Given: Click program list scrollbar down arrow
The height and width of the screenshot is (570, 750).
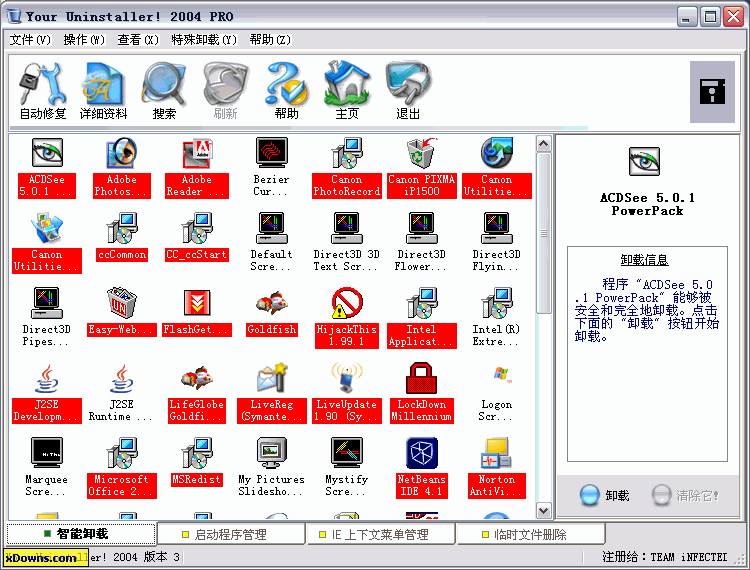Looking at the screenshot, I should click(543, 510).
